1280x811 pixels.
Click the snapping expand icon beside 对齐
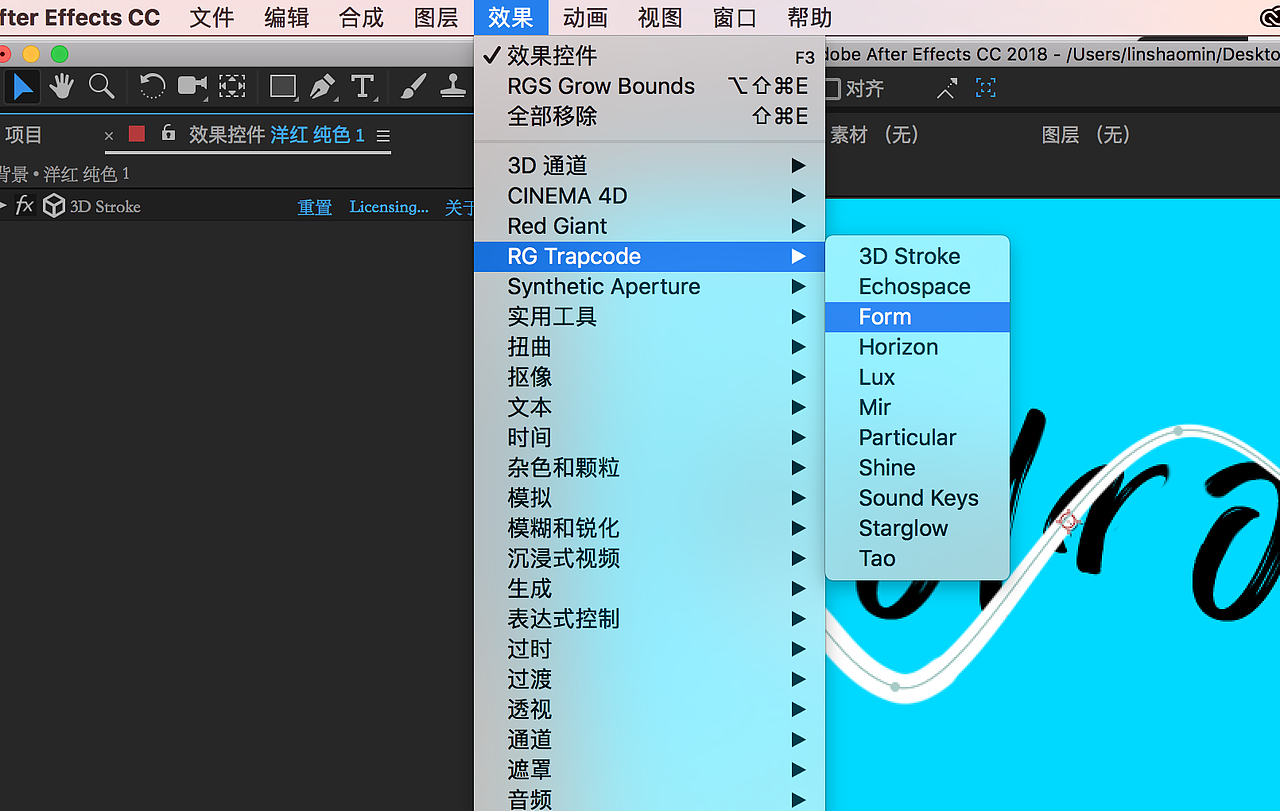[947, 89]
